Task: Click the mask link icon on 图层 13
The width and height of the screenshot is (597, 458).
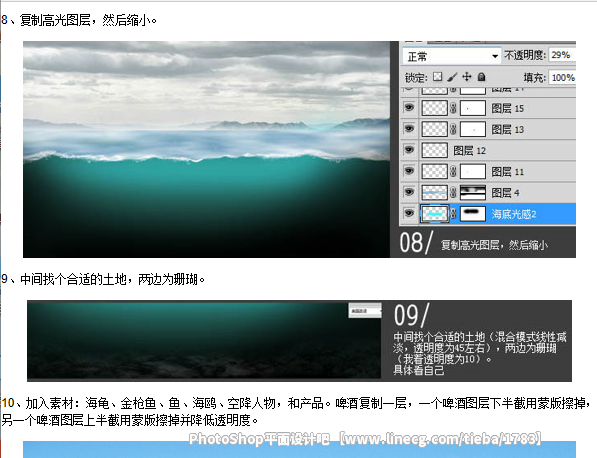Action: (453, 129)
